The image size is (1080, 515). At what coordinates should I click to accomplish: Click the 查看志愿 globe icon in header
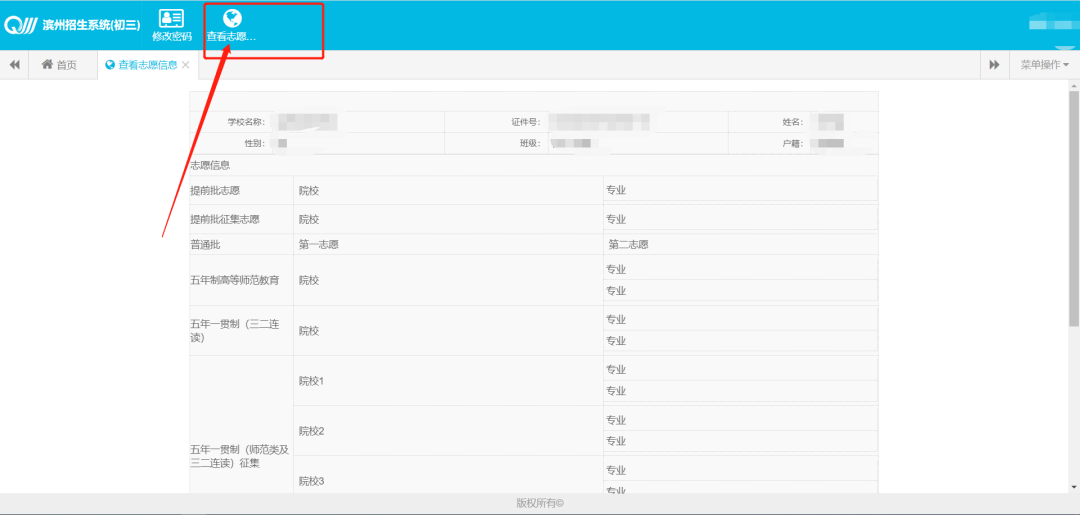click(232, 17)
